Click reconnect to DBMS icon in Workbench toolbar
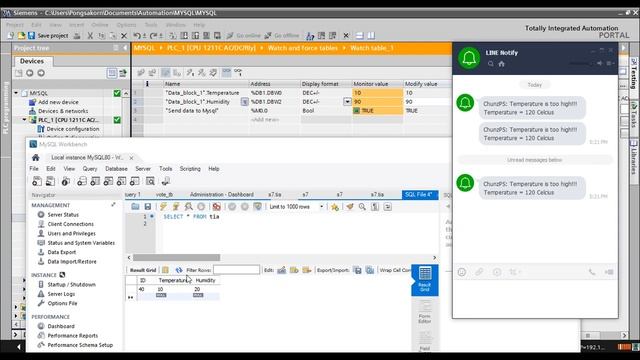This screenshot has width=640, height=360. pos(166,181)
